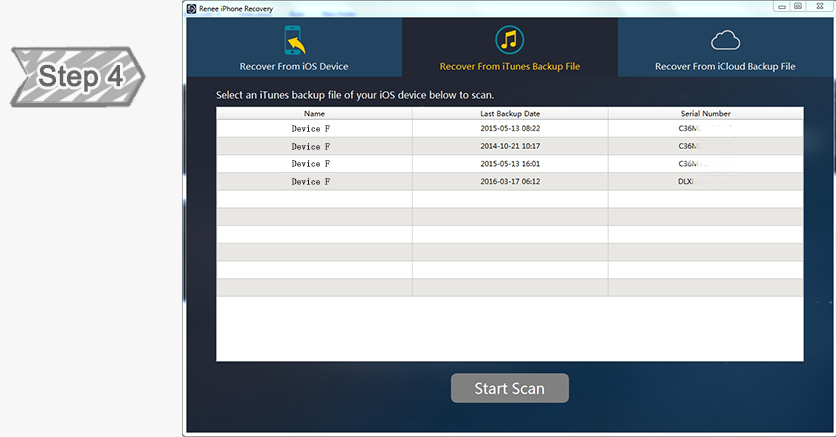Choose backup dated 2015-05-13 16:01
Screen dimensions: 836x437
(509, 164)
